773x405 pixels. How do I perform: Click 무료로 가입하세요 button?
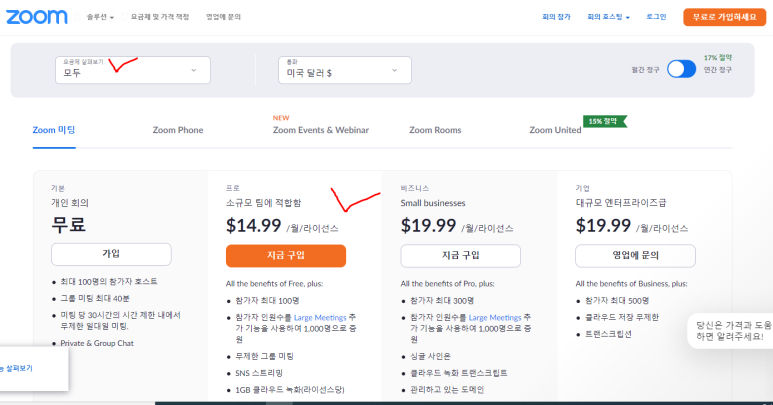(724, 17)
